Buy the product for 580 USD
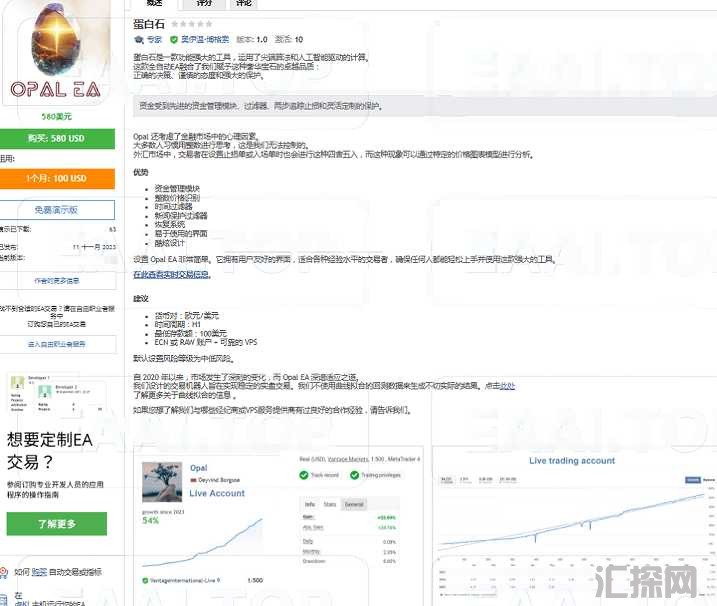The height and width of the screenshot is (606, 717). 57,139
